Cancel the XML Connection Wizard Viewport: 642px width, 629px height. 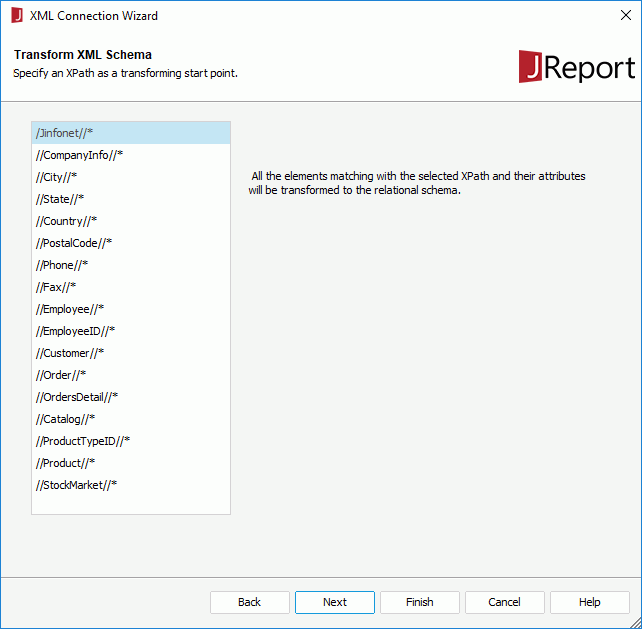point(504,602)
